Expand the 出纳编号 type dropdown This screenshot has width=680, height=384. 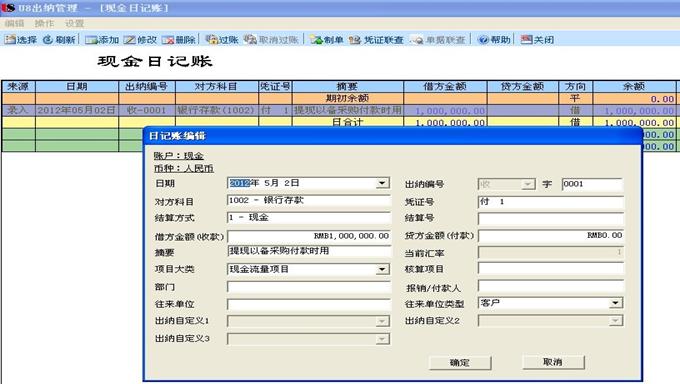(528, 184)
